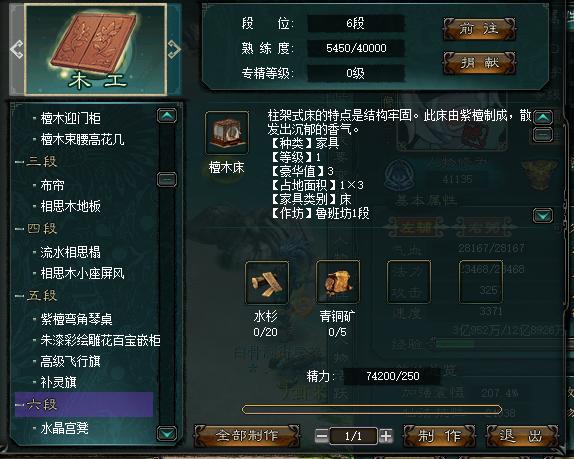Select the 檀木床 furniture icon
The height and width of the screenshot is (459, 574).
click(x=227, y=133)
